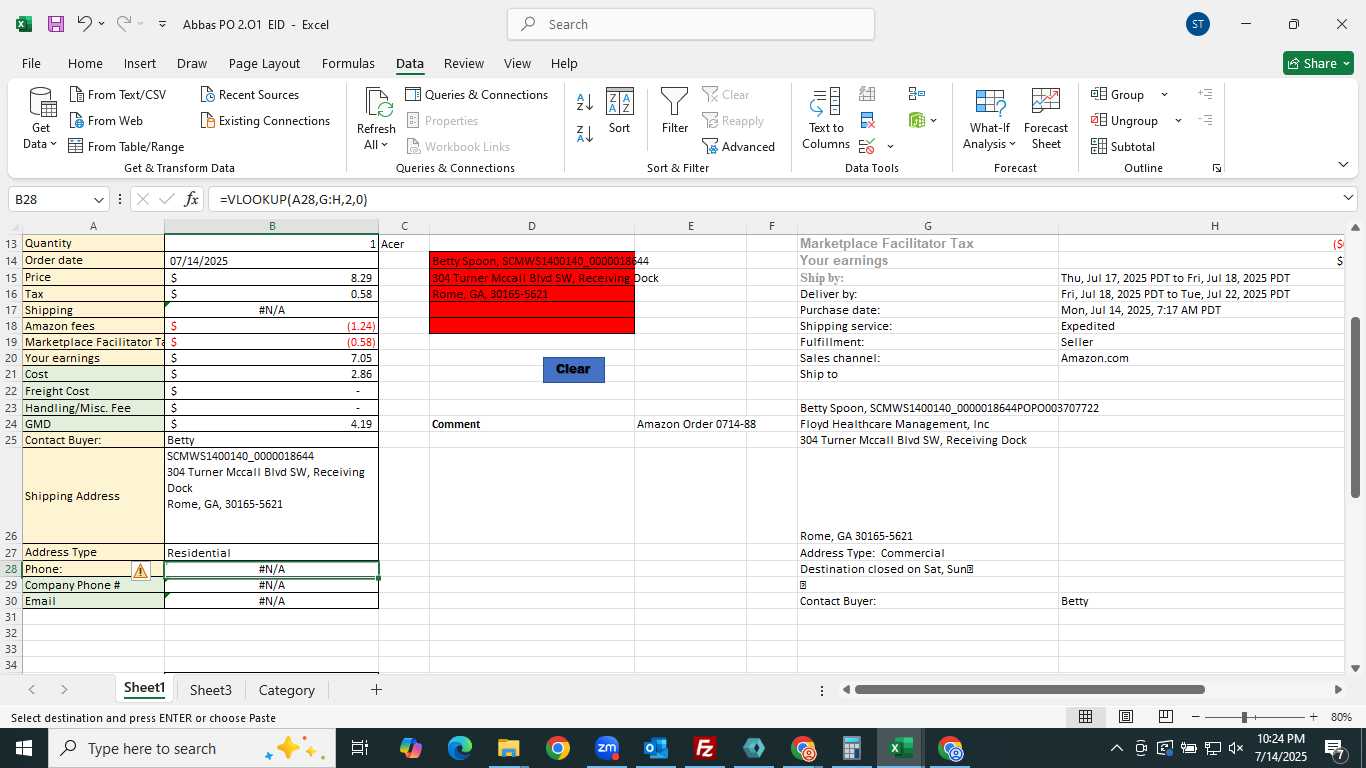Open the Manage Data Model icon
Image resolution: width=1366 pixels, height=768 pixels.
click(917, 121)
